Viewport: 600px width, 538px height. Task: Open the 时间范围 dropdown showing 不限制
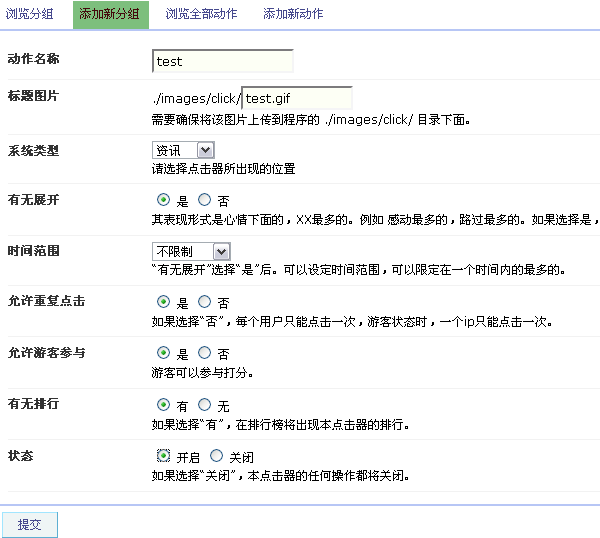point(191,252)
